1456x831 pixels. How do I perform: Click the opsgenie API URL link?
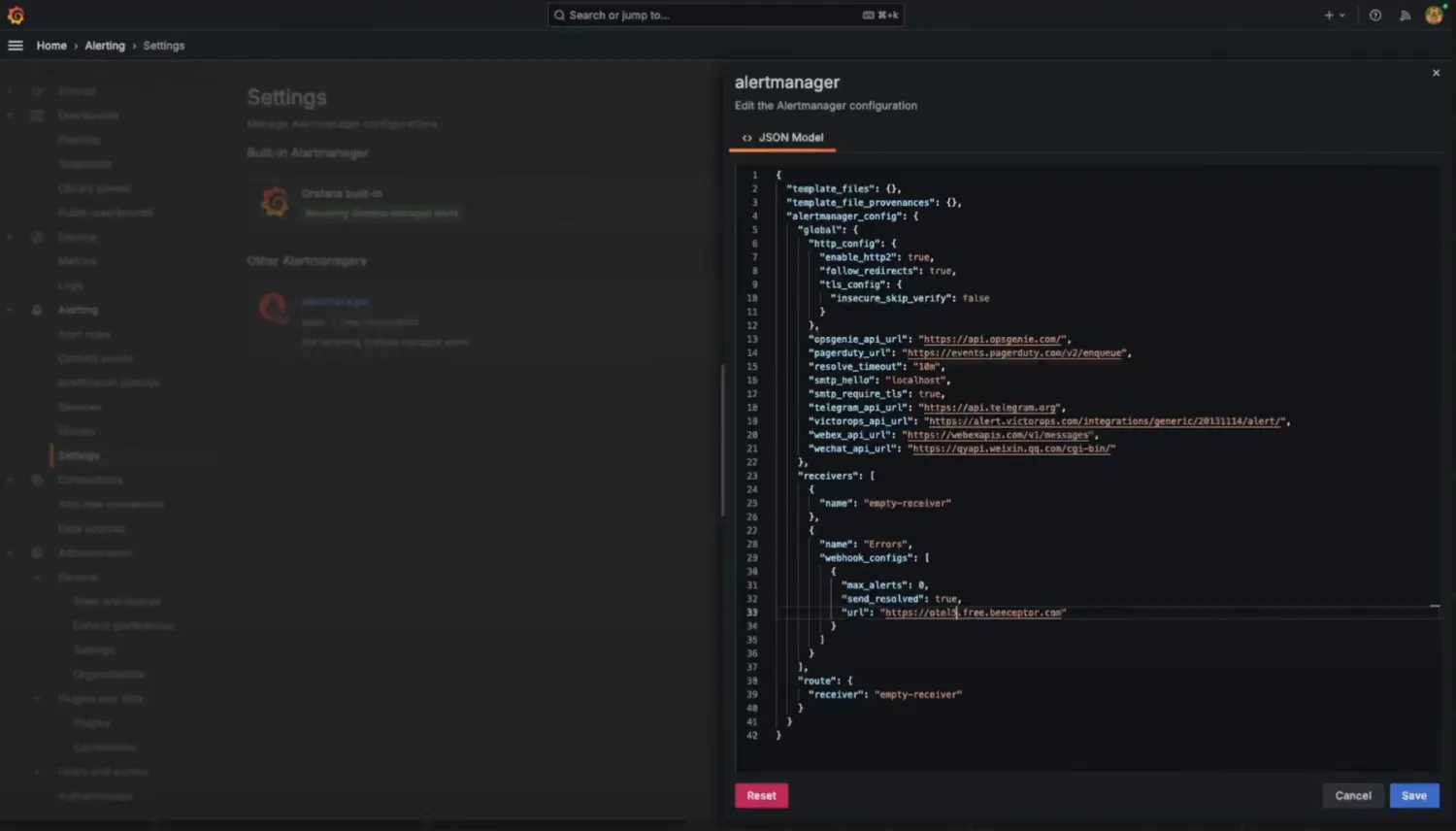[994, 340]
